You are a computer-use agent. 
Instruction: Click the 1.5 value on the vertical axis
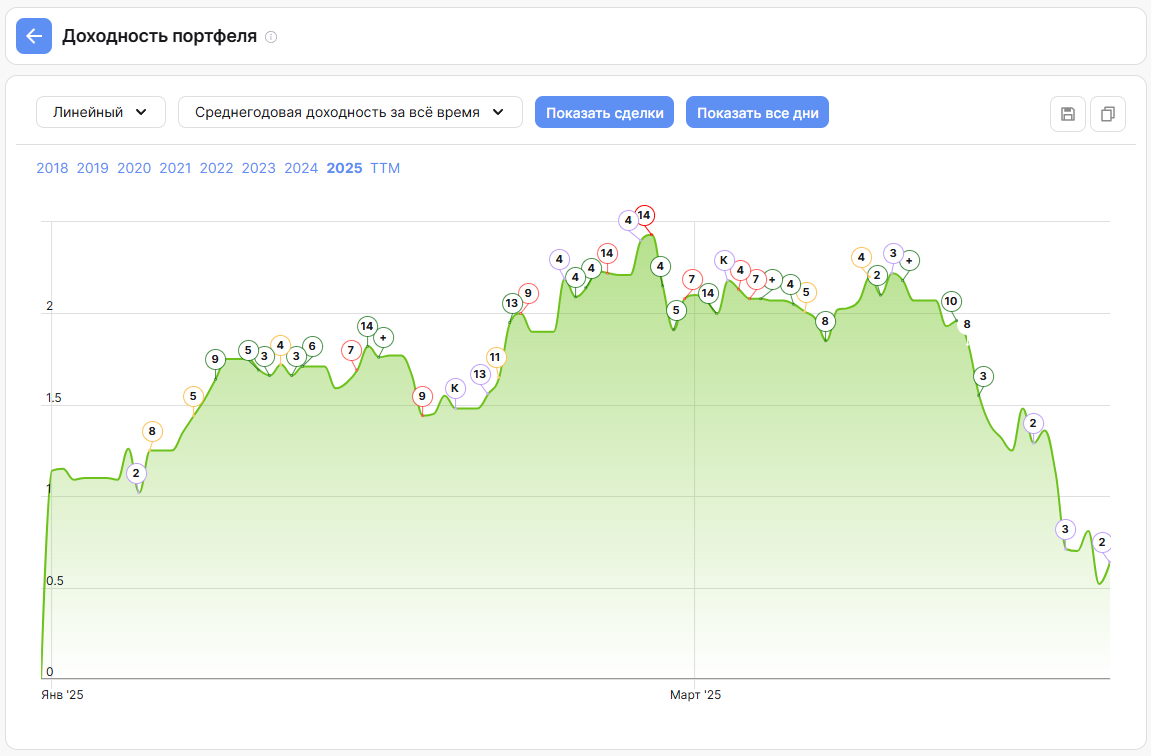click(x=54, y=398)
